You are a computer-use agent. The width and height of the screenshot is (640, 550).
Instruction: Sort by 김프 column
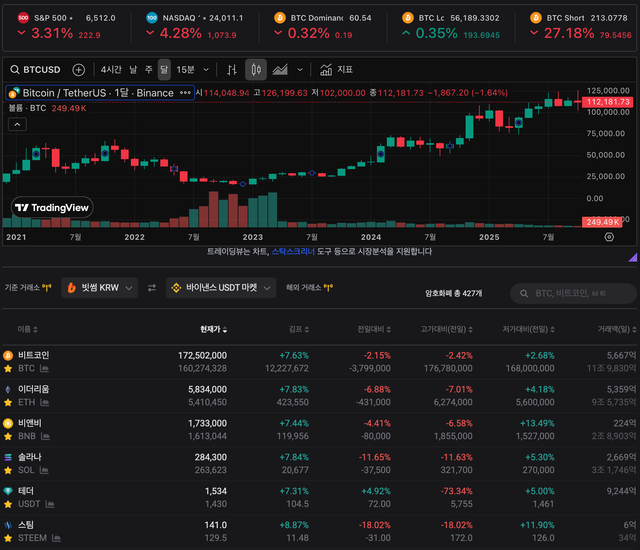click(299, 329)
